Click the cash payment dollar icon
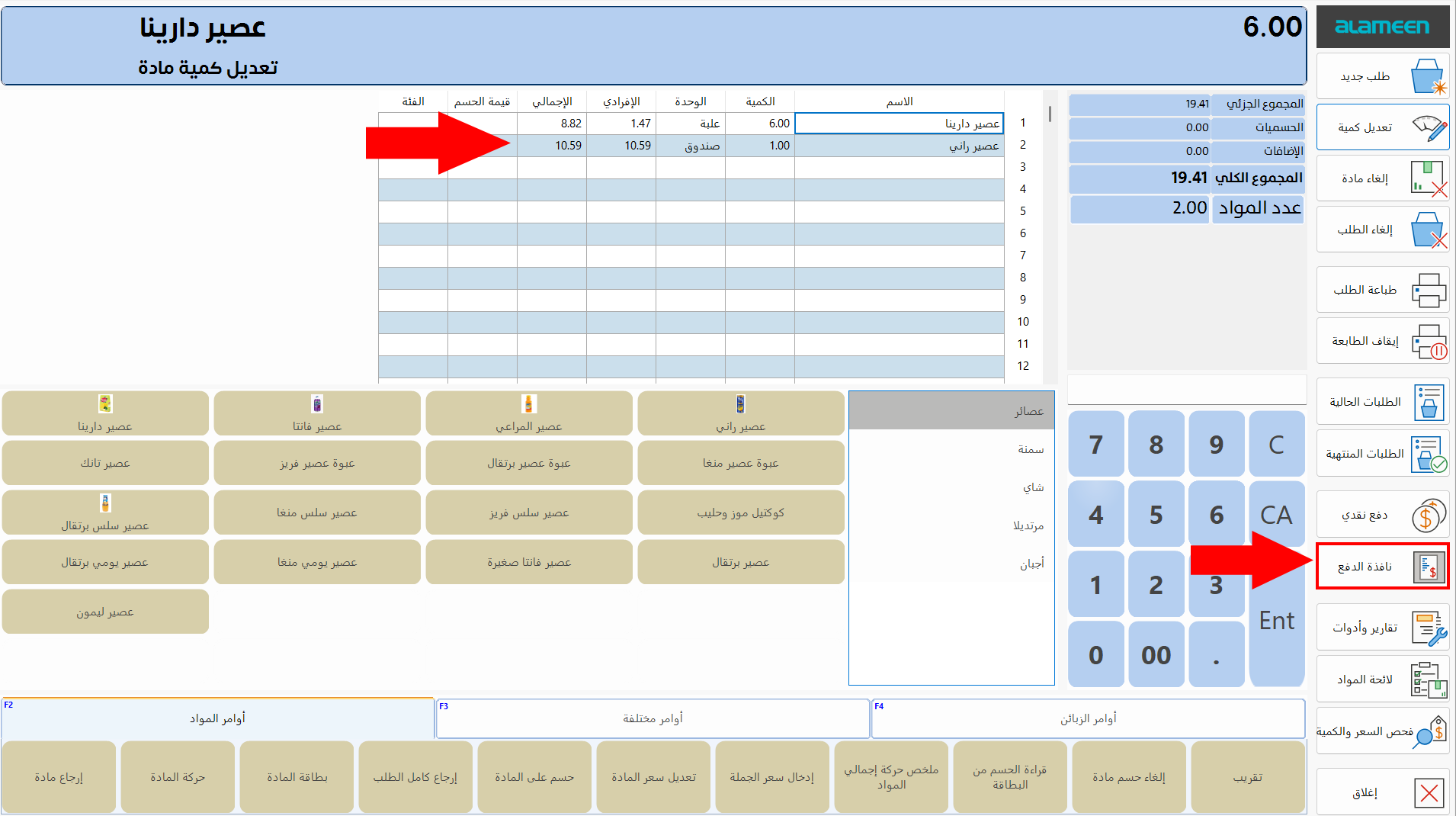Screen dimensions: 1456x816 click(x=1428, y=516)
